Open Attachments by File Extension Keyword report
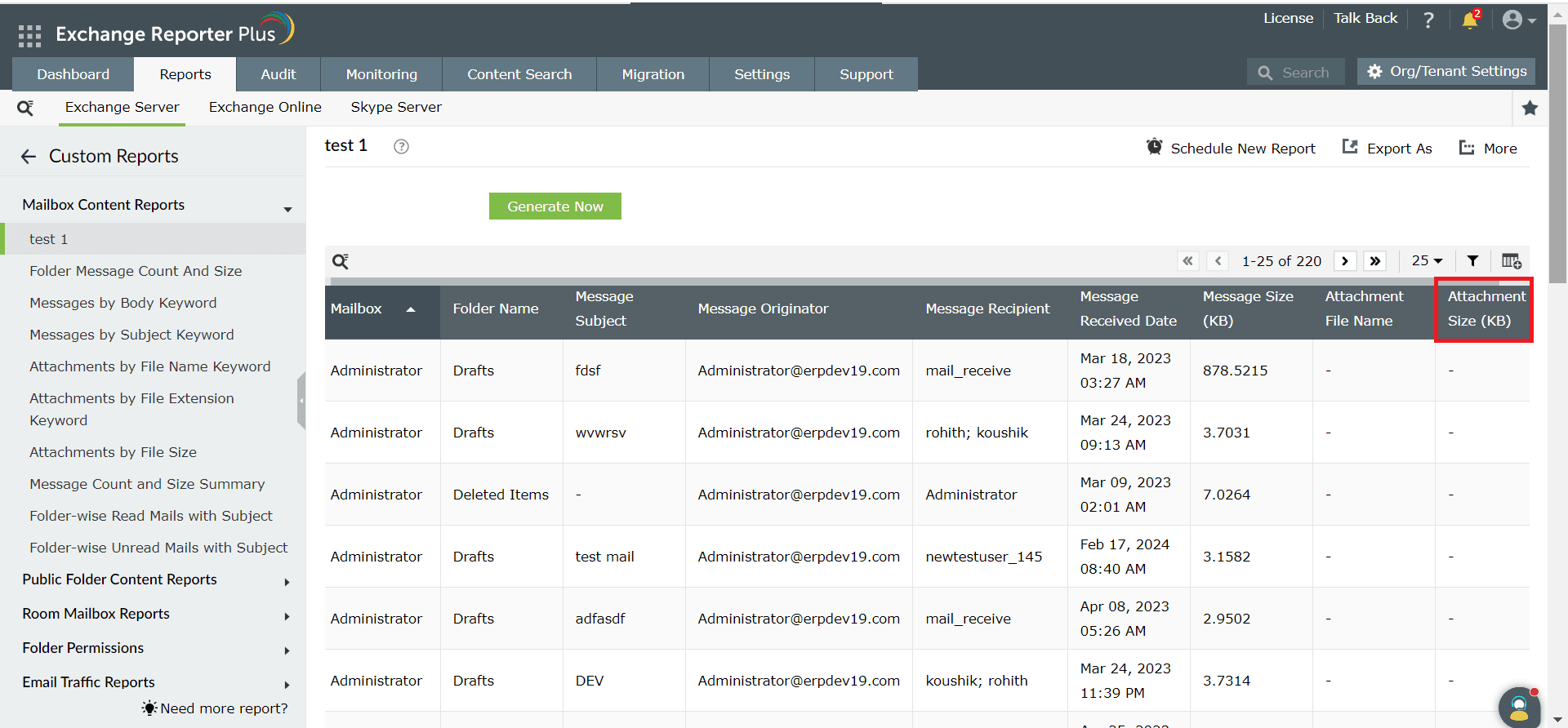 point(131,409)
